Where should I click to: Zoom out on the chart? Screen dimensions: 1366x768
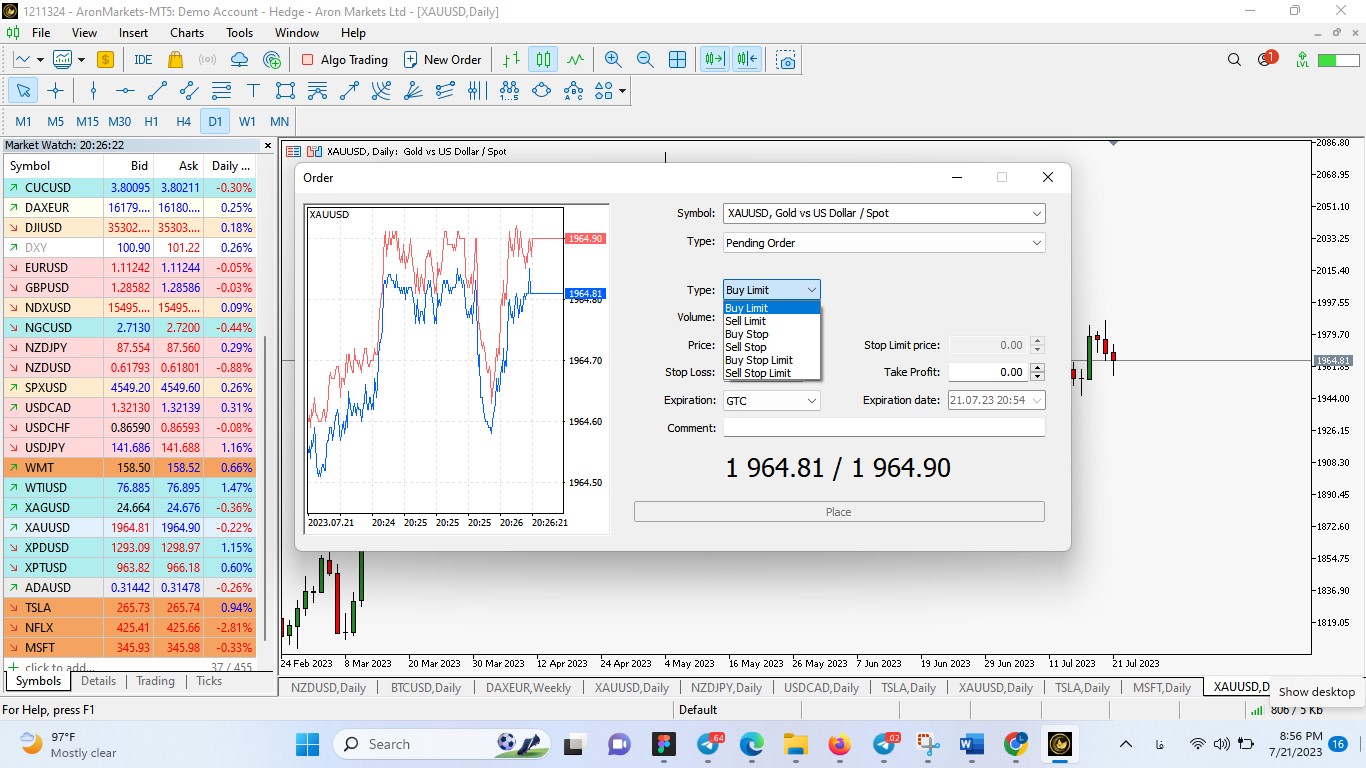(x=645, y=60)
